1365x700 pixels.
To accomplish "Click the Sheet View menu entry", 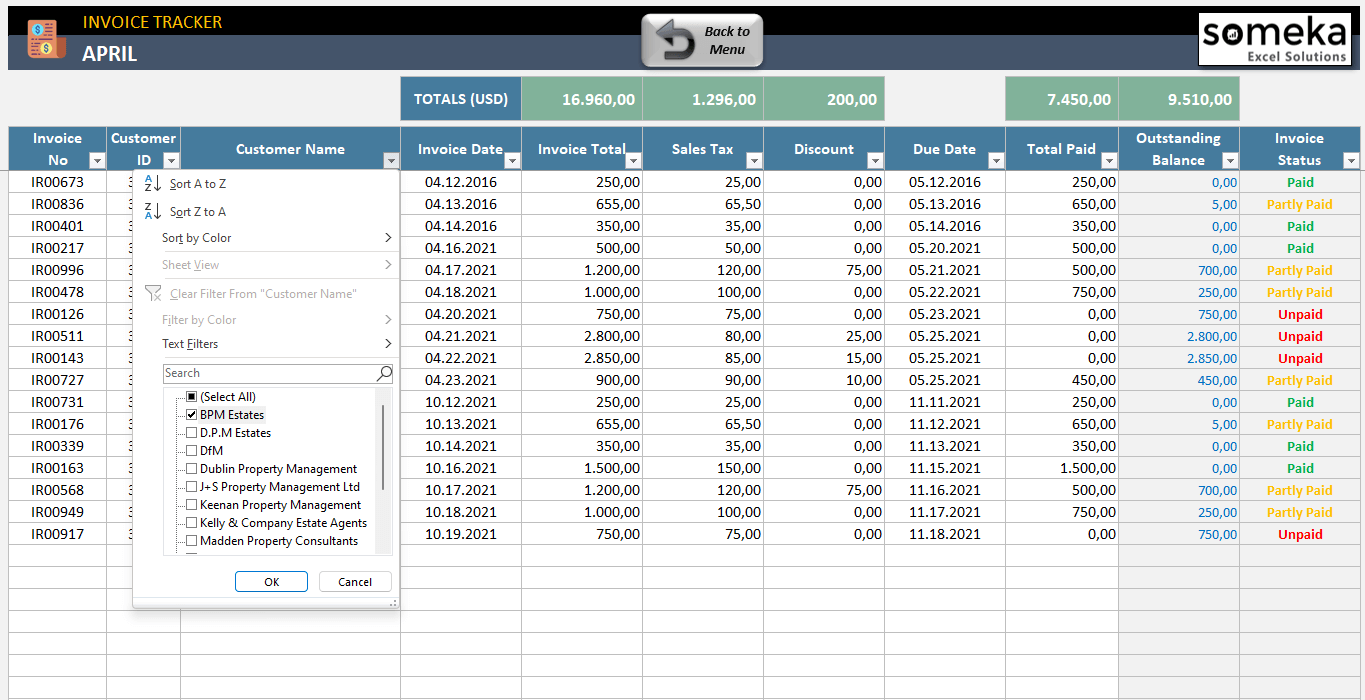I will (266, 265).
